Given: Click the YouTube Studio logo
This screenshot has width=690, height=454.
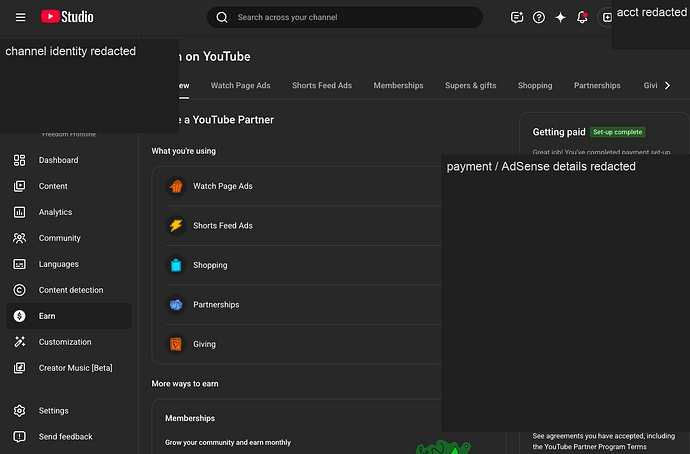Looking at the screenshot, I should (x=67, y=17).
